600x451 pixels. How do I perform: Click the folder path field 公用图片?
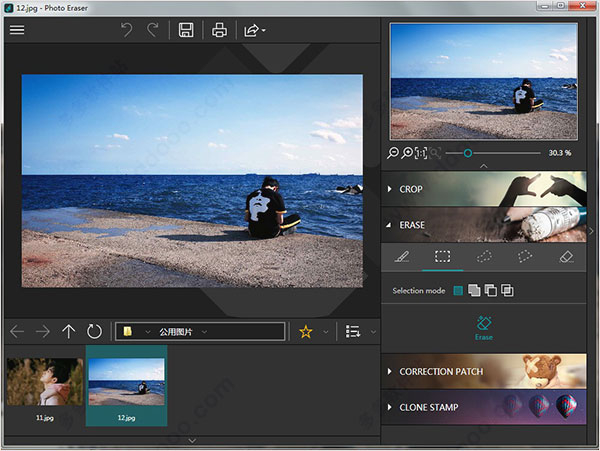click(200, 331)
